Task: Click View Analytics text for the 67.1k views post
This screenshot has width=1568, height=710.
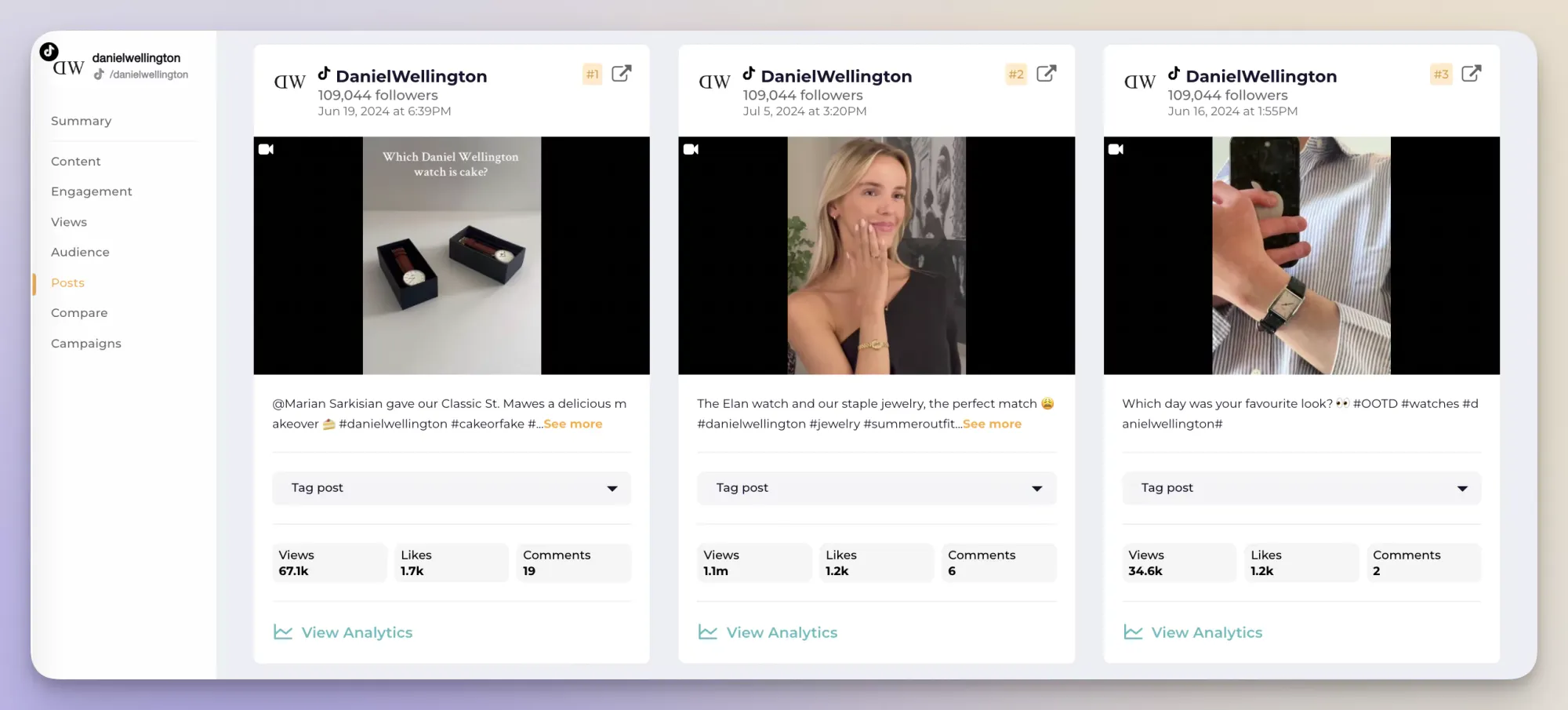Action: [357, 632]
